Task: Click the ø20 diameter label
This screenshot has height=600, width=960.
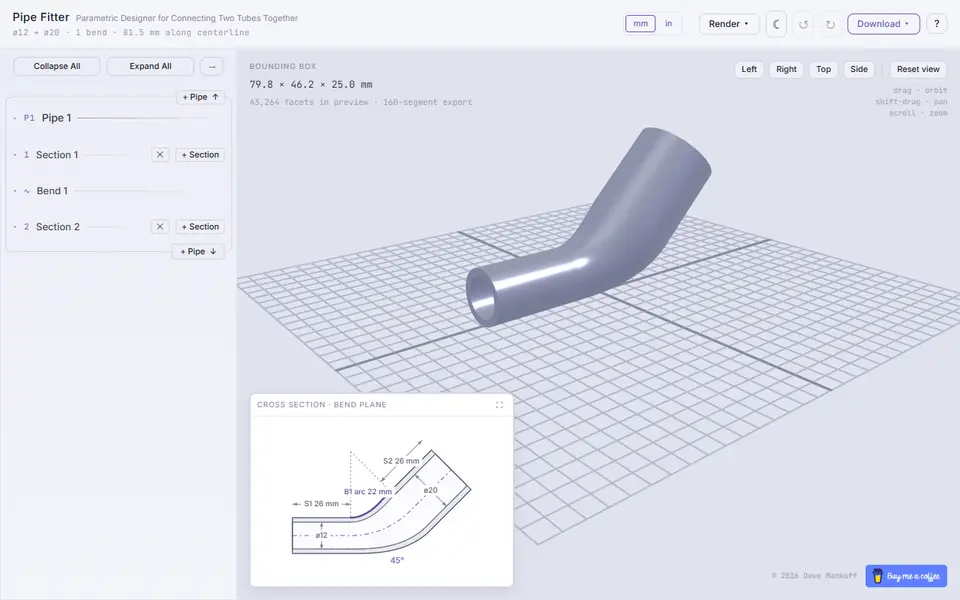Action: [x=430, y=490]
